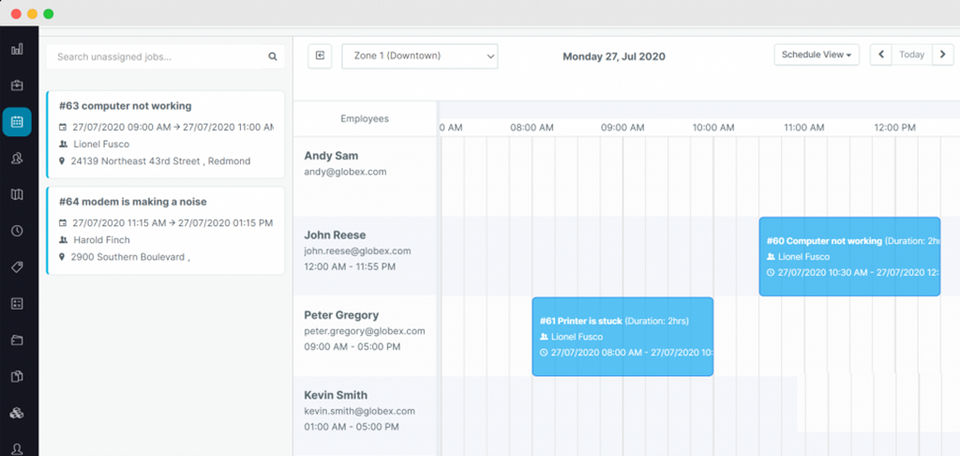Screen dimensions: 960x456
Task: Click email kevin.smith@globex.com
Action: pos(359,411)
